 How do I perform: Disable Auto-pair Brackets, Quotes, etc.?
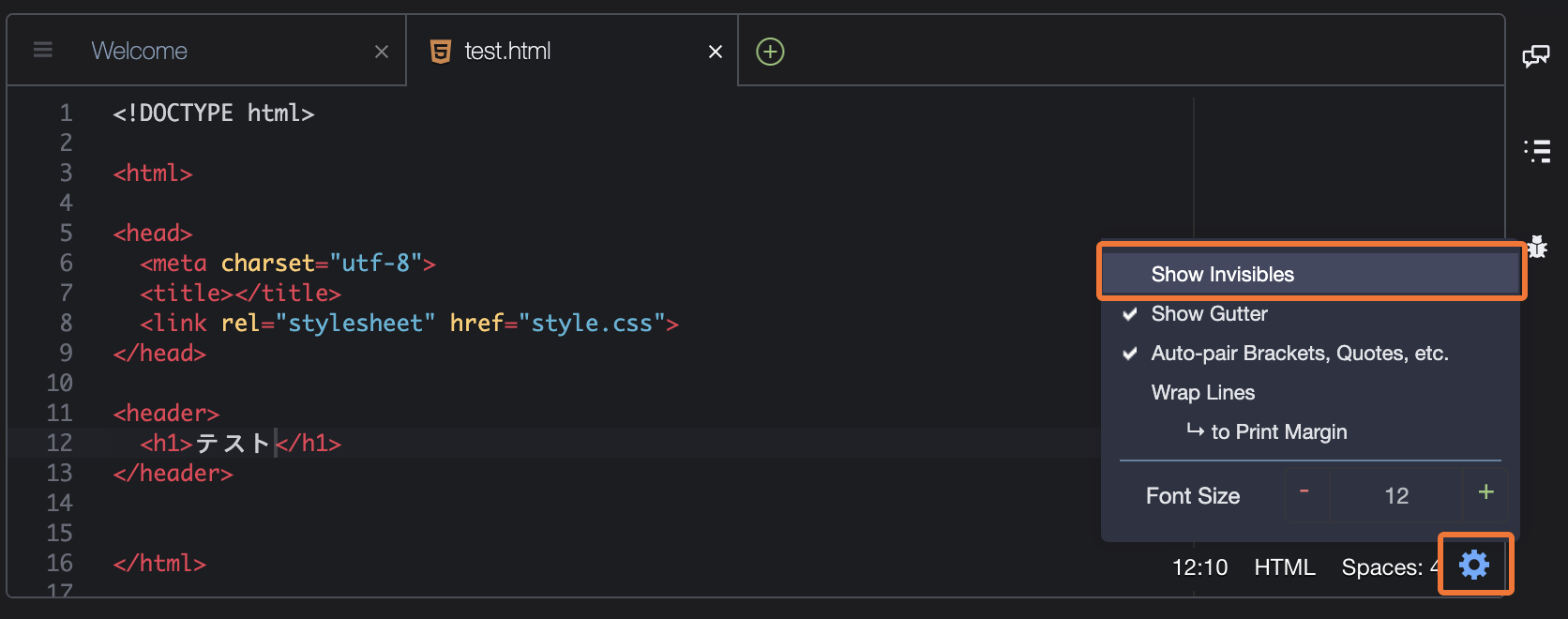tap(1299, 354)
